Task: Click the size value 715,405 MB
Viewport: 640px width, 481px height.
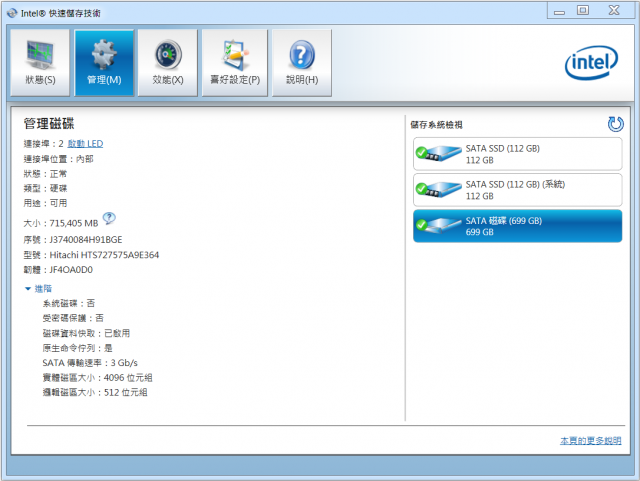Action: [x=74, y=223]
